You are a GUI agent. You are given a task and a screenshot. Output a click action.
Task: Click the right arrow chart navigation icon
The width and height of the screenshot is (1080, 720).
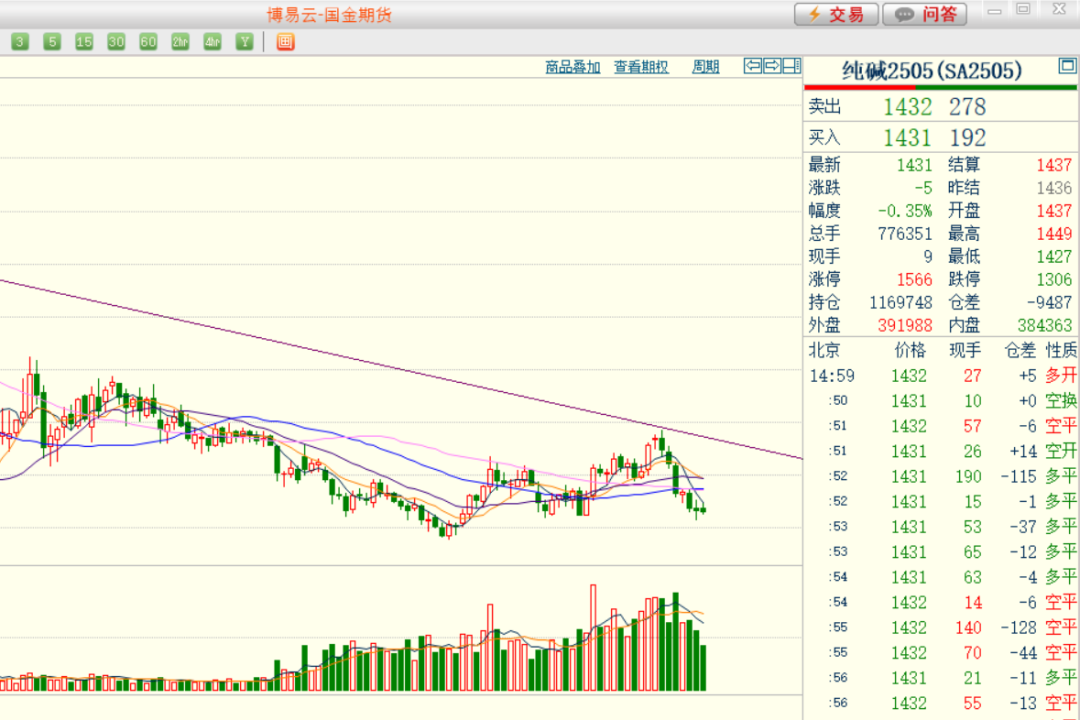point(772,66)
